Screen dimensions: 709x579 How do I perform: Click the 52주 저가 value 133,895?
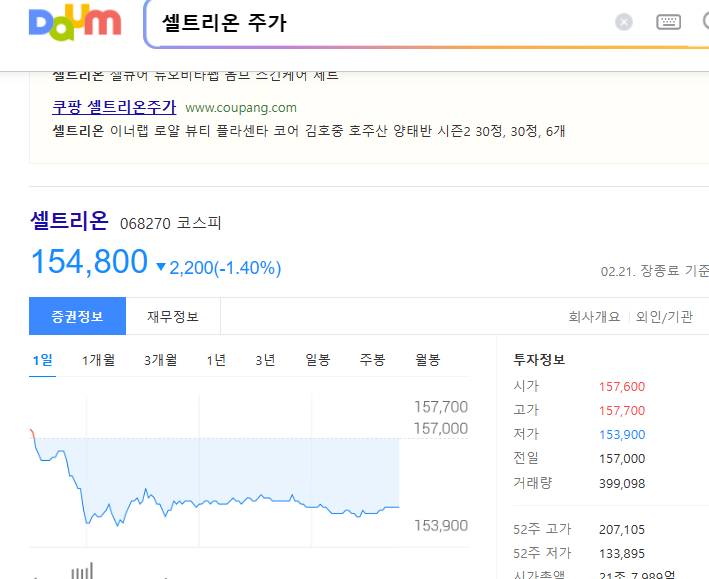point(622,554)
